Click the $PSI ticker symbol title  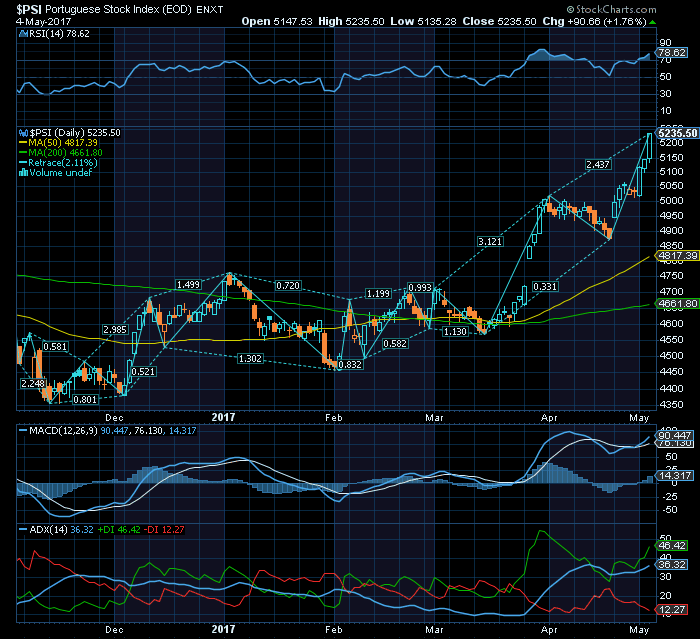(x=28, y=8)
